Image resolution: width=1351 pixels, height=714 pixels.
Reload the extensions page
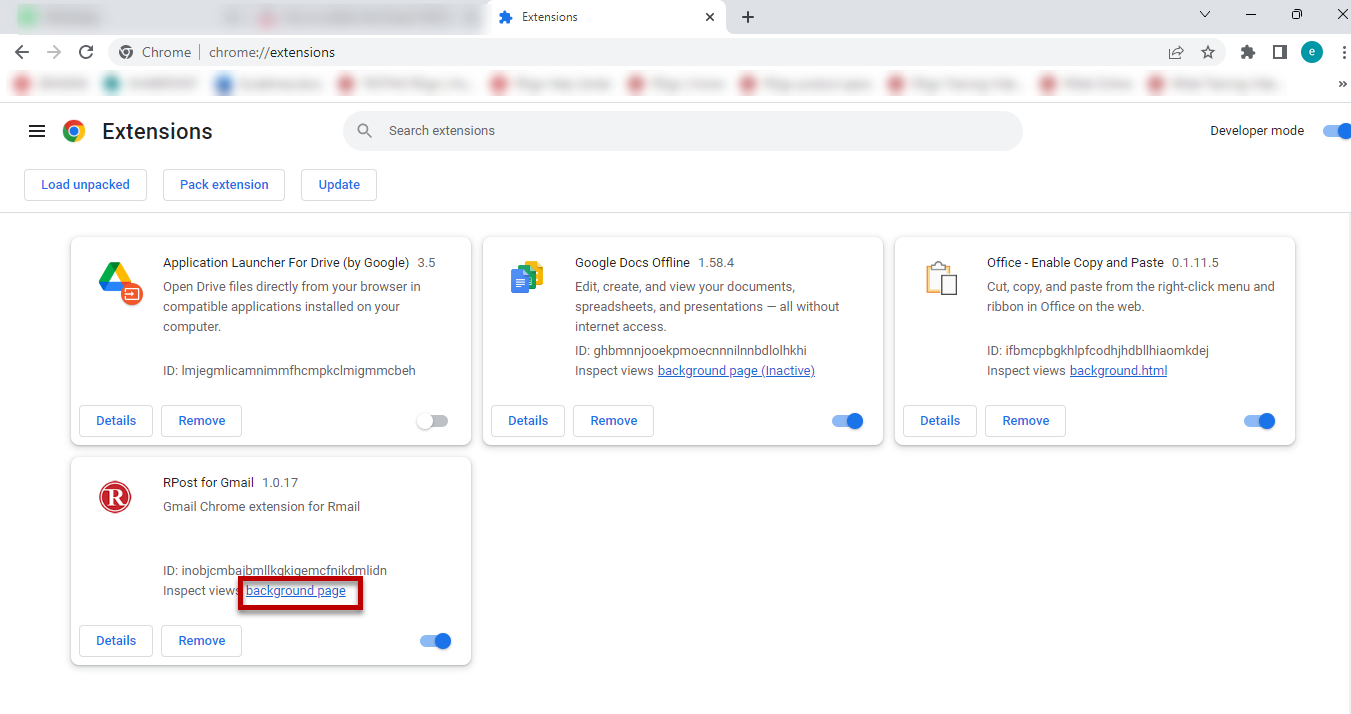tap(86, 52)
